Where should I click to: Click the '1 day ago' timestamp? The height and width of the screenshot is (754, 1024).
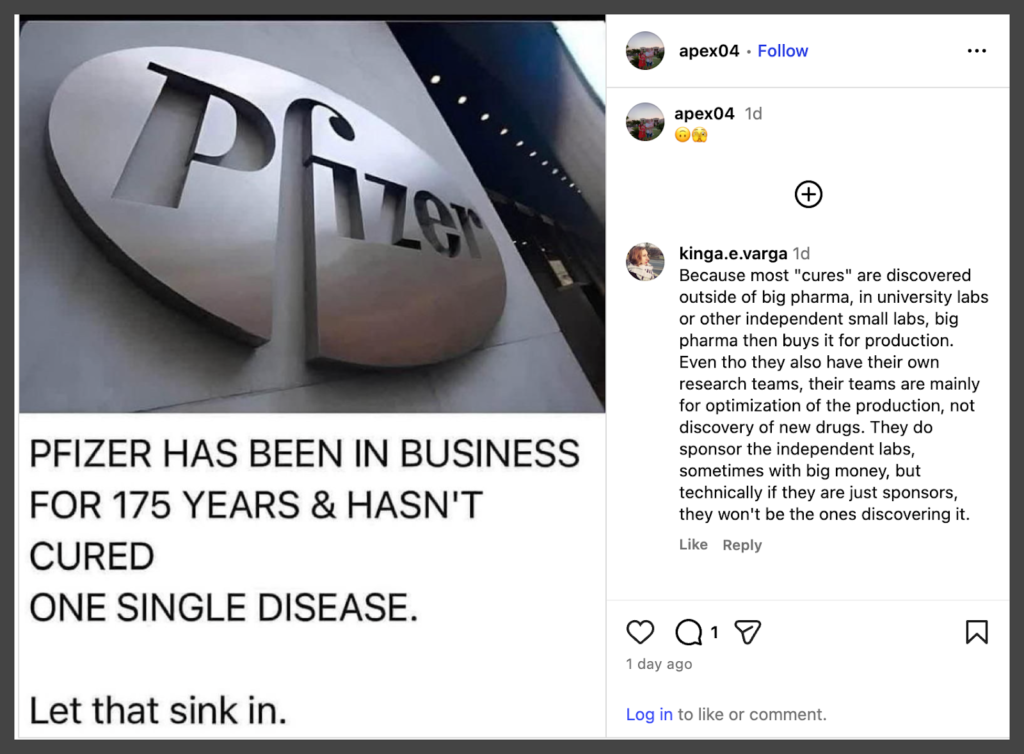point(659,664)
